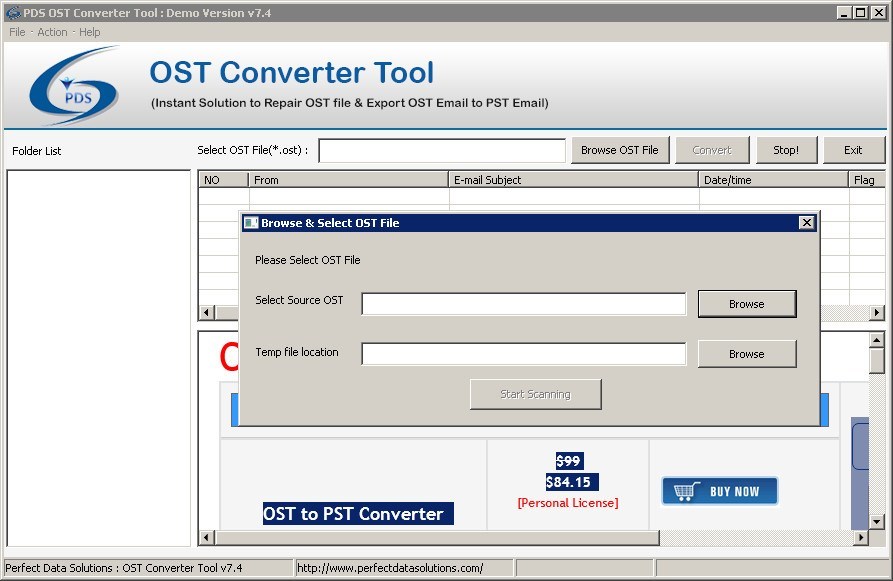Click preview pane scroll up arrow
This screenshot has width=893, height=581.
(877, 341)
